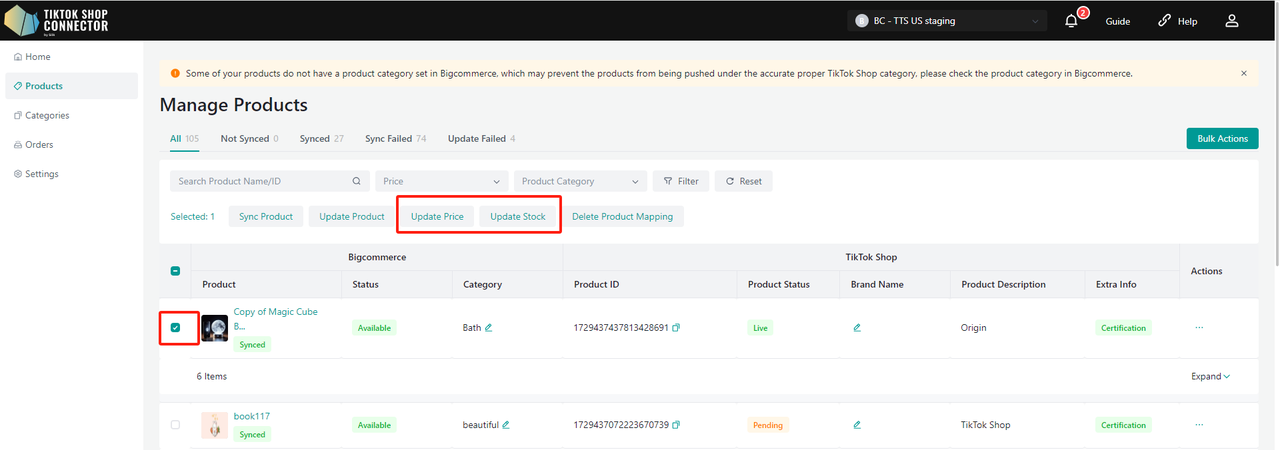Open the Copy of Magic Cube product link
Image resolution: width=1280 pixels, height=450 pixels.
coord(276,318)
